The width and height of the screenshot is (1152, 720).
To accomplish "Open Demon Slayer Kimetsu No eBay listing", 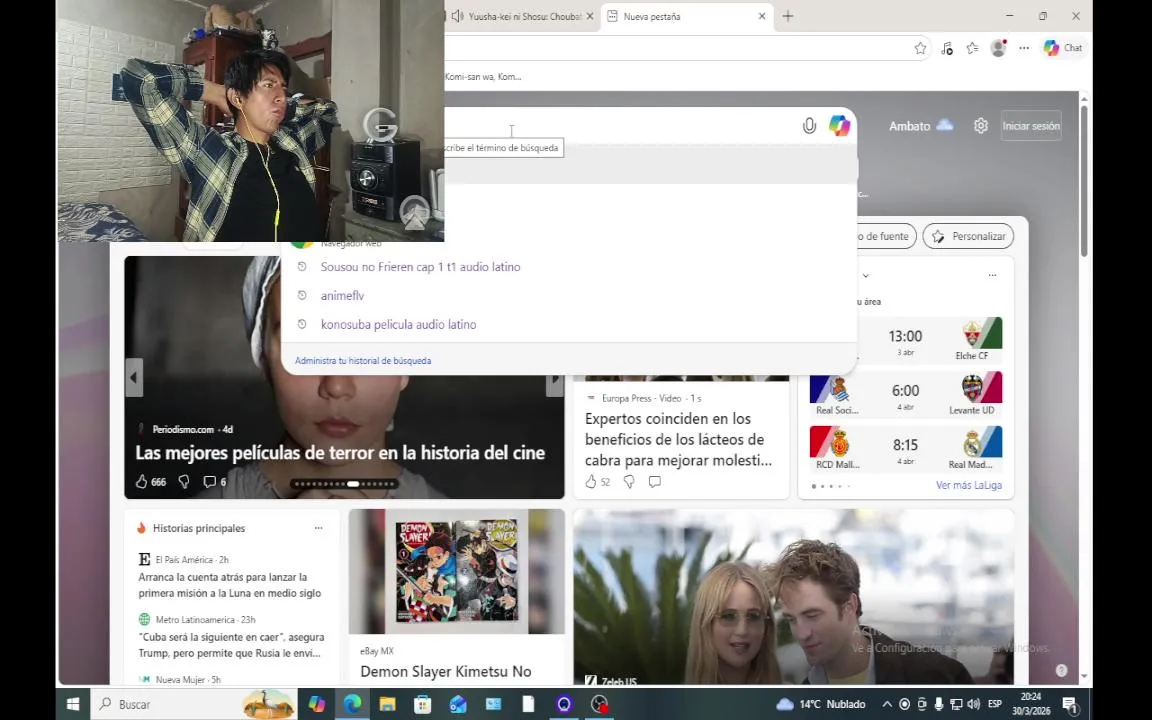I will tap(445, 672).
